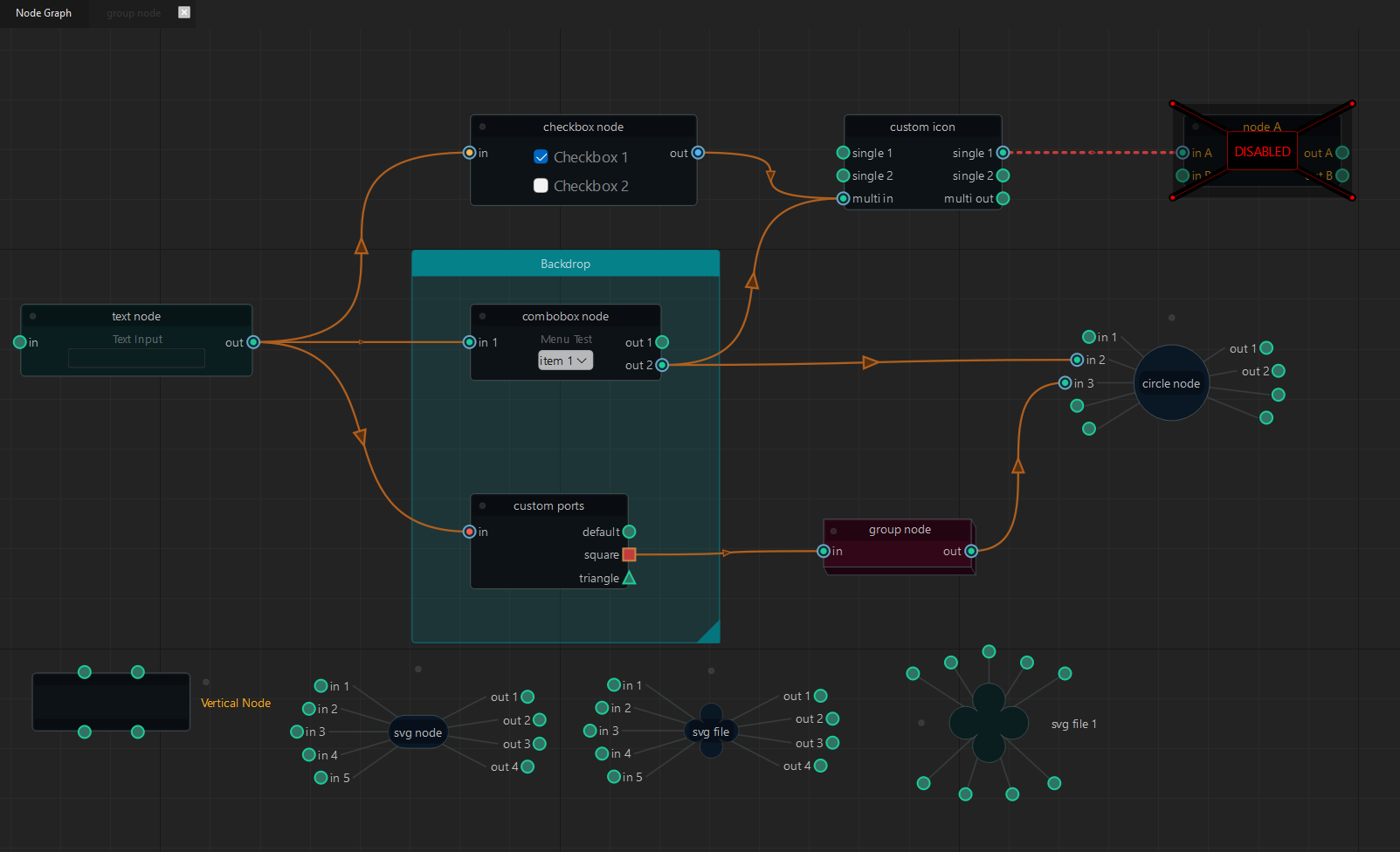
Task: Switch to the group node tab
Action: (134, 13)
